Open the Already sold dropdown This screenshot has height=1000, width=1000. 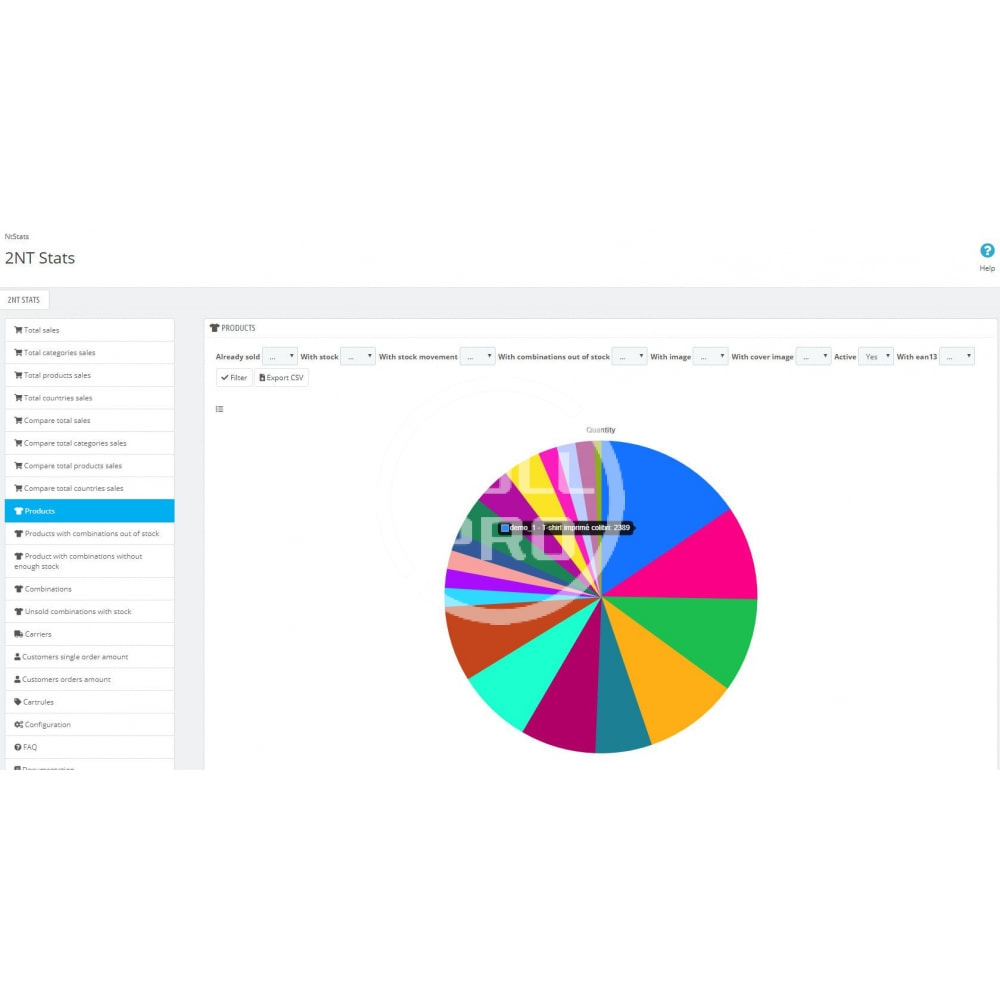(280, 357)
